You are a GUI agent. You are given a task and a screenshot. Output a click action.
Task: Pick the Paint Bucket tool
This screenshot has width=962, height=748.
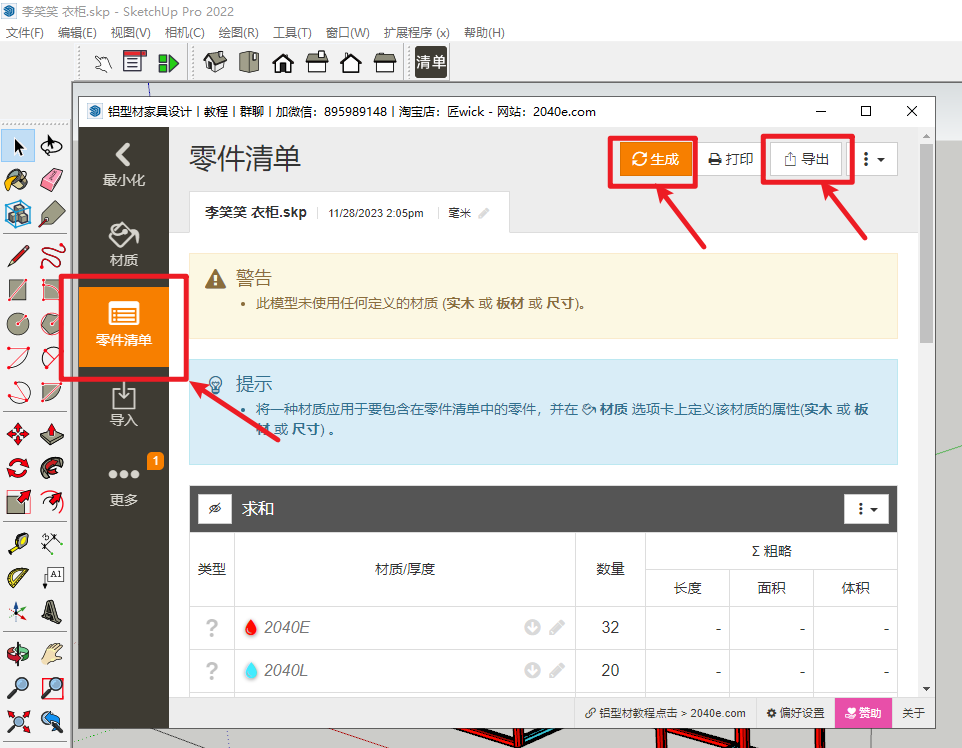tap(17, 180)
